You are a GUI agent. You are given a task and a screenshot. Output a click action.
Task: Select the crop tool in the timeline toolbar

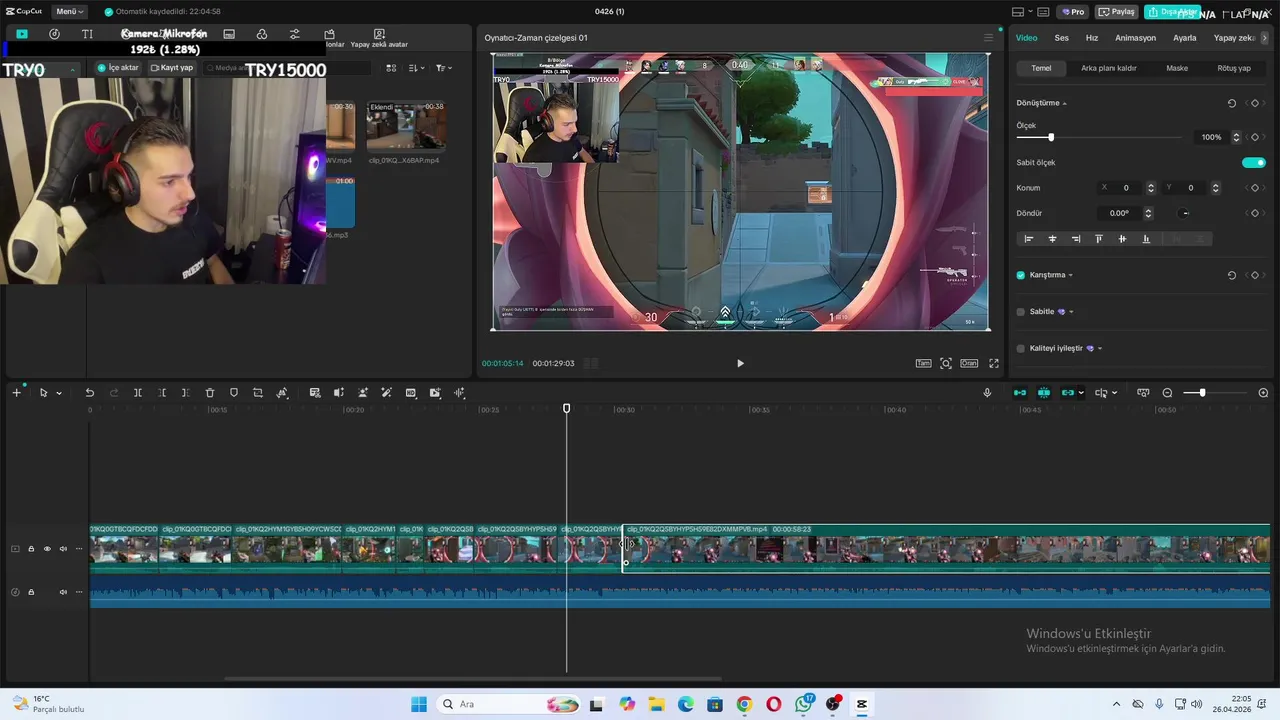(x=258, y=393)
